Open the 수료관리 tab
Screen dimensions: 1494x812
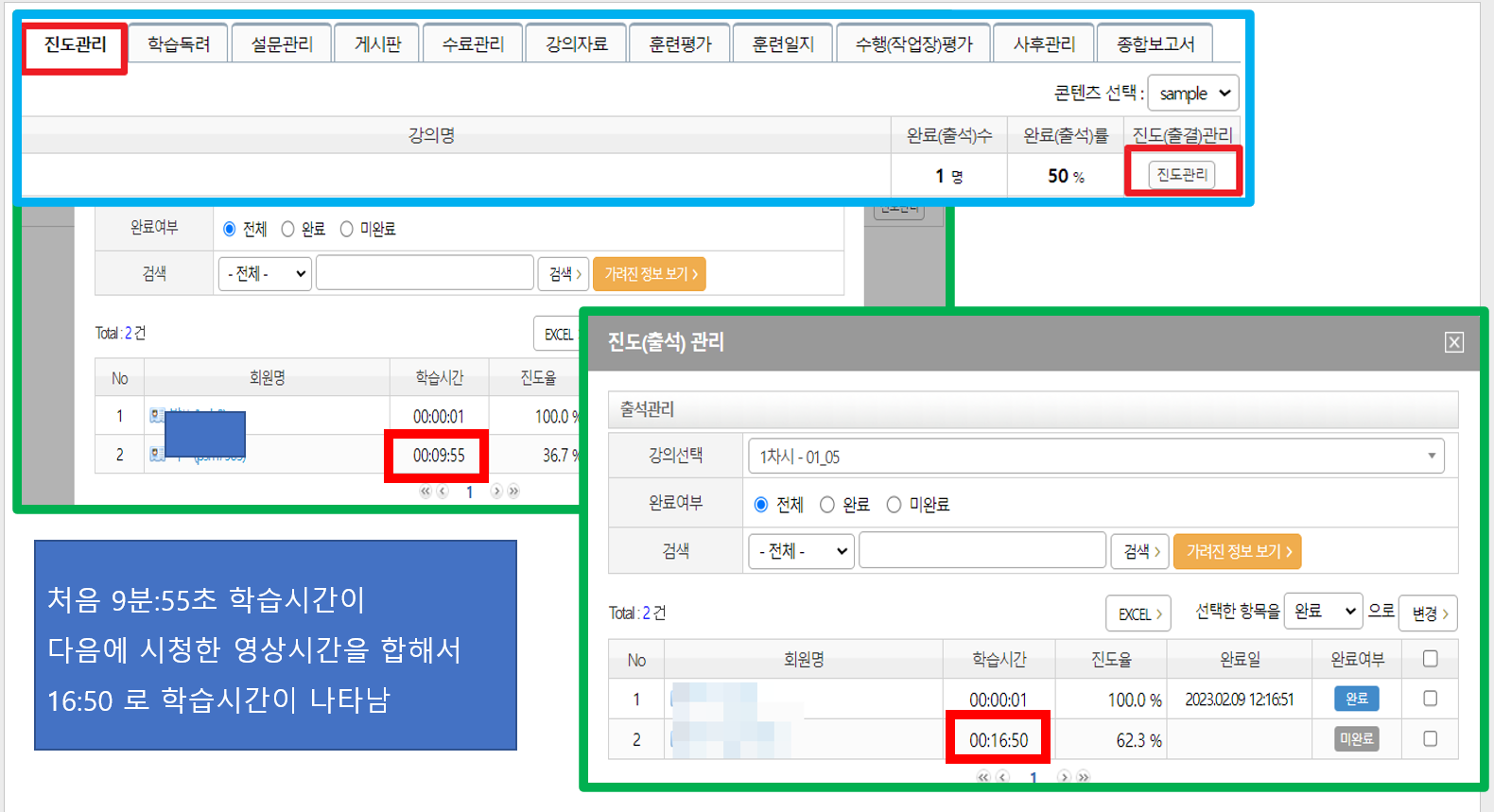coord(473,44)
